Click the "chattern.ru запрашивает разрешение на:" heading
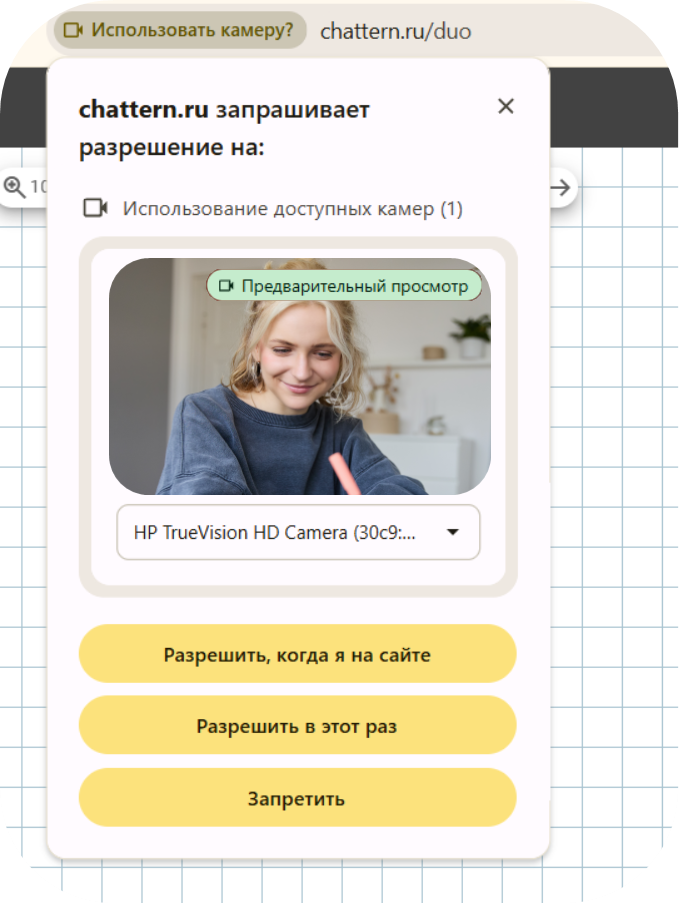Image resolution: width=679 pixels, height=903 pixels. click(x=224, y=128)
